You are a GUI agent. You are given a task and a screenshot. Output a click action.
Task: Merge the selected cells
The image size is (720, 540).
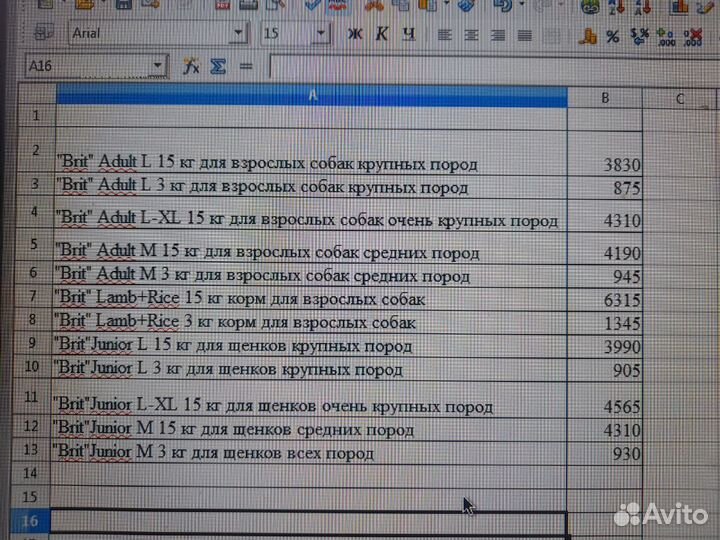point(551,35)
